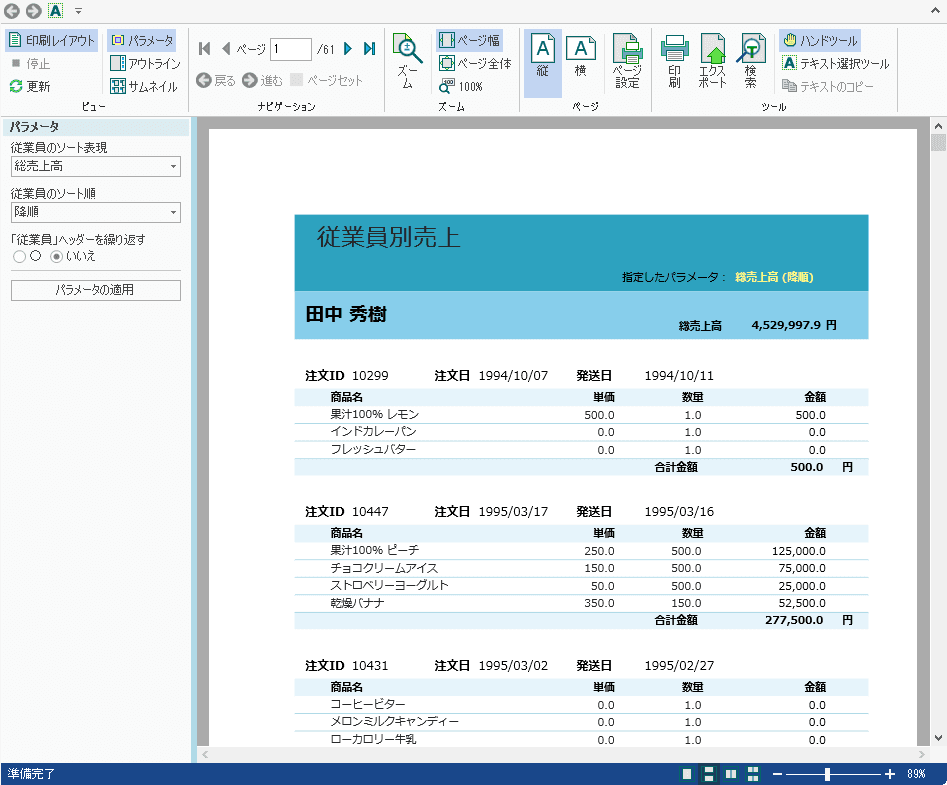Viewport: 947px width, 785px height.
Task: Click 4,529,997.9 円 total sales value
Action: coord(794,325)
